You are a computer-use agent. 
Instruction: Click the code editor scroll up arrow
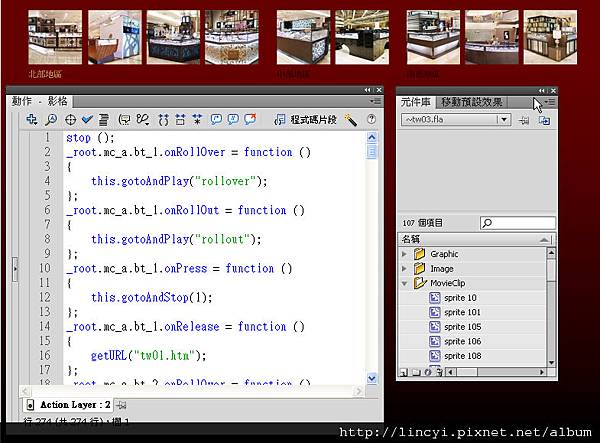click(372, 137)
